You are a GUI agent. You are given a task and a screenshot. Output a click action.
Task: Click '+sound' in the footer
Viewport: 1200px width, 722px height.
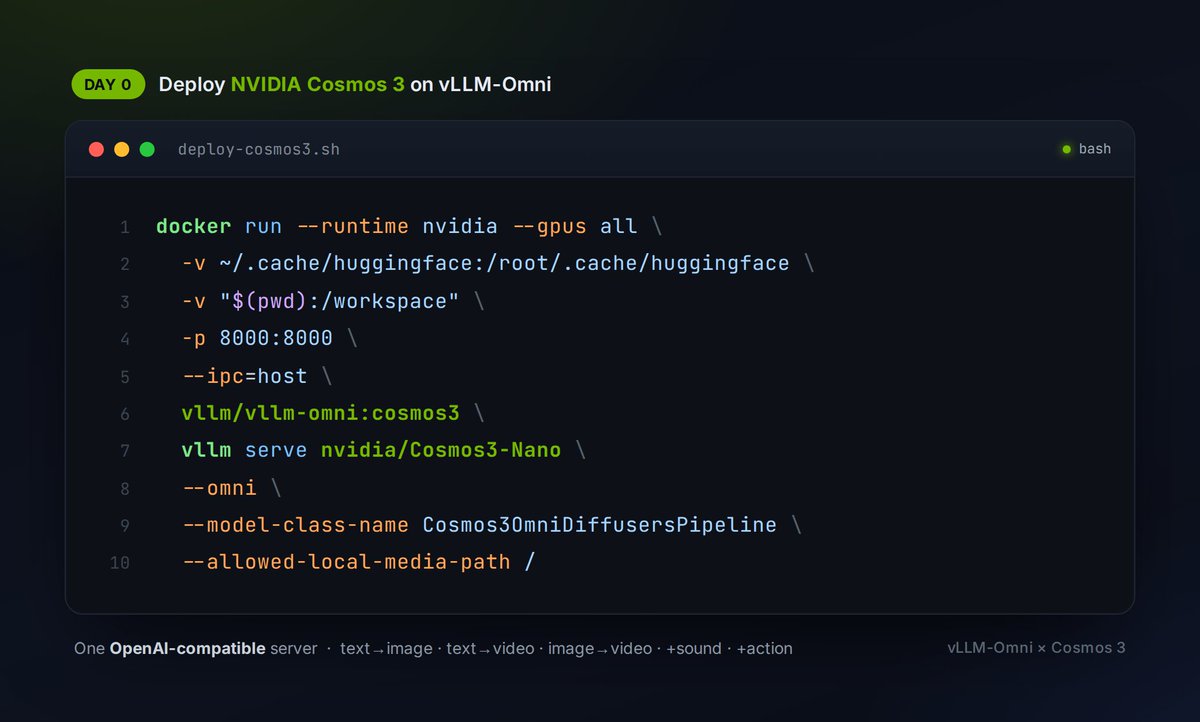pyautogui.click(x=694, y=648)
